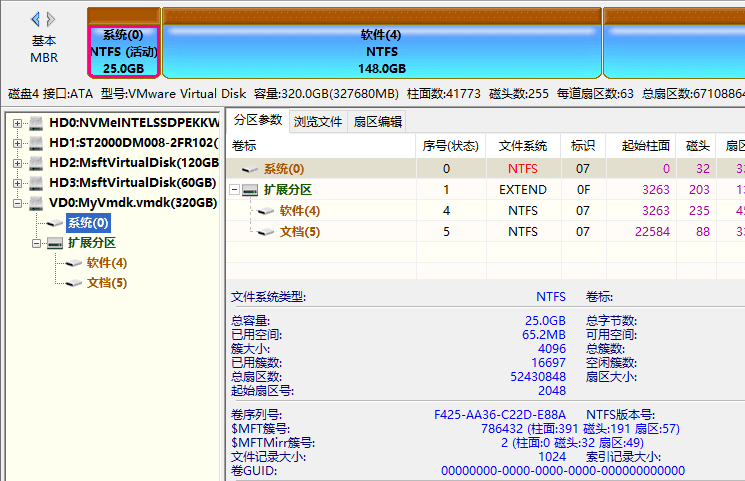Expand the HD1:ST2000DM008 disk node
The width and height of the screenshot is (745, 481).
point(17,142)
